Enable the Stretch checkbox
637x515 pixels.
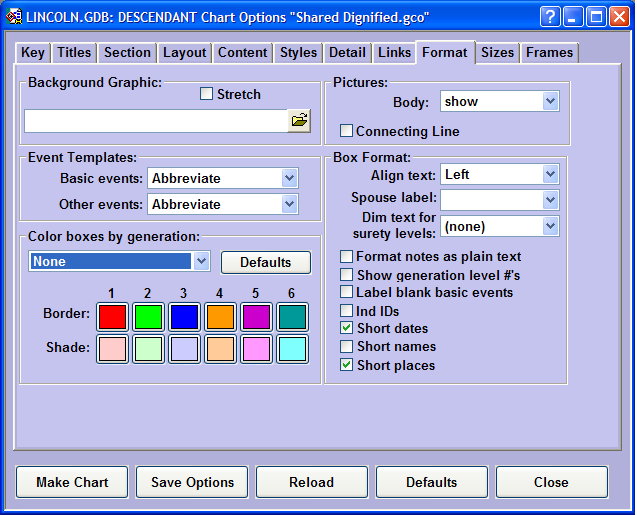click(207, 94)
